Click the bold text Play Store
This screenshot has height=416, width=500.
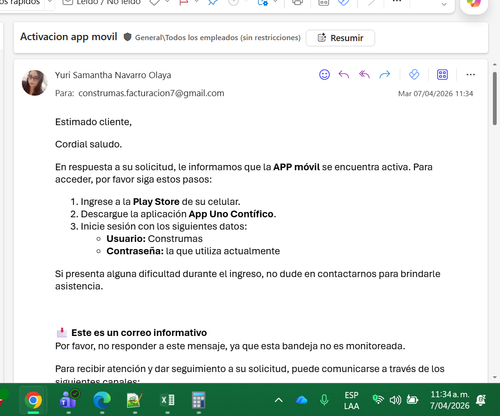coord(156,202)
